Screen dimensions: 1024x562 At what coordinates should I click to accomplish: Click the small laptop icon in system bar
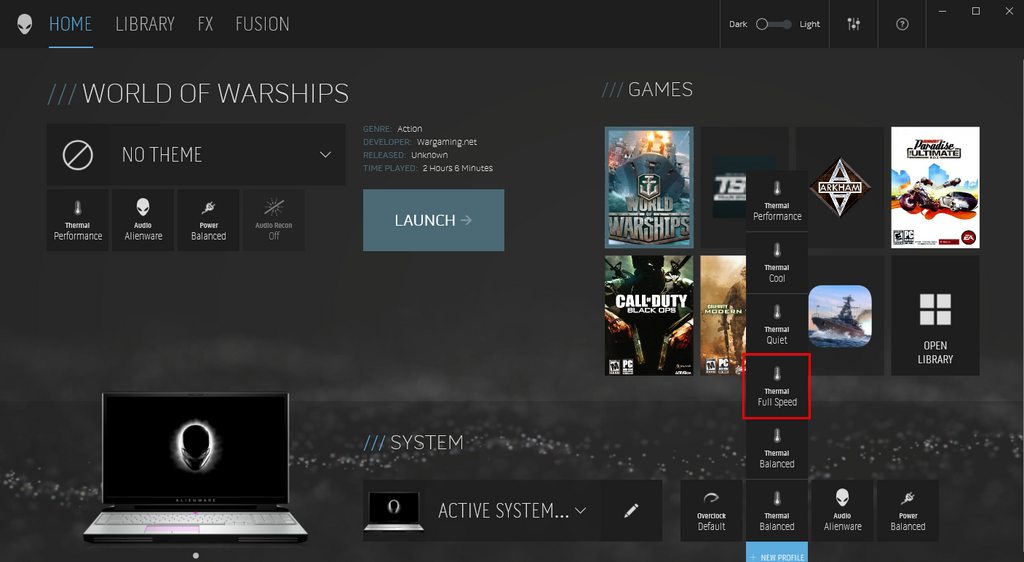(393, 511)
